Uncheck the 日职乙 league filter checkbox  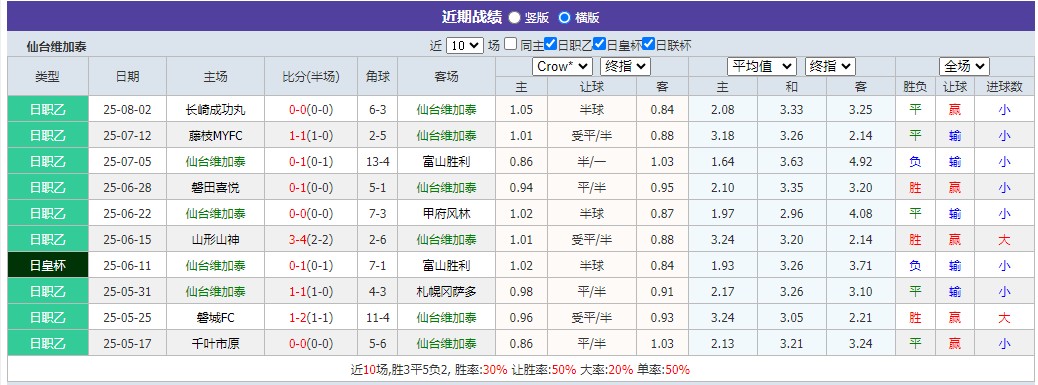click(x=550, y=44)
